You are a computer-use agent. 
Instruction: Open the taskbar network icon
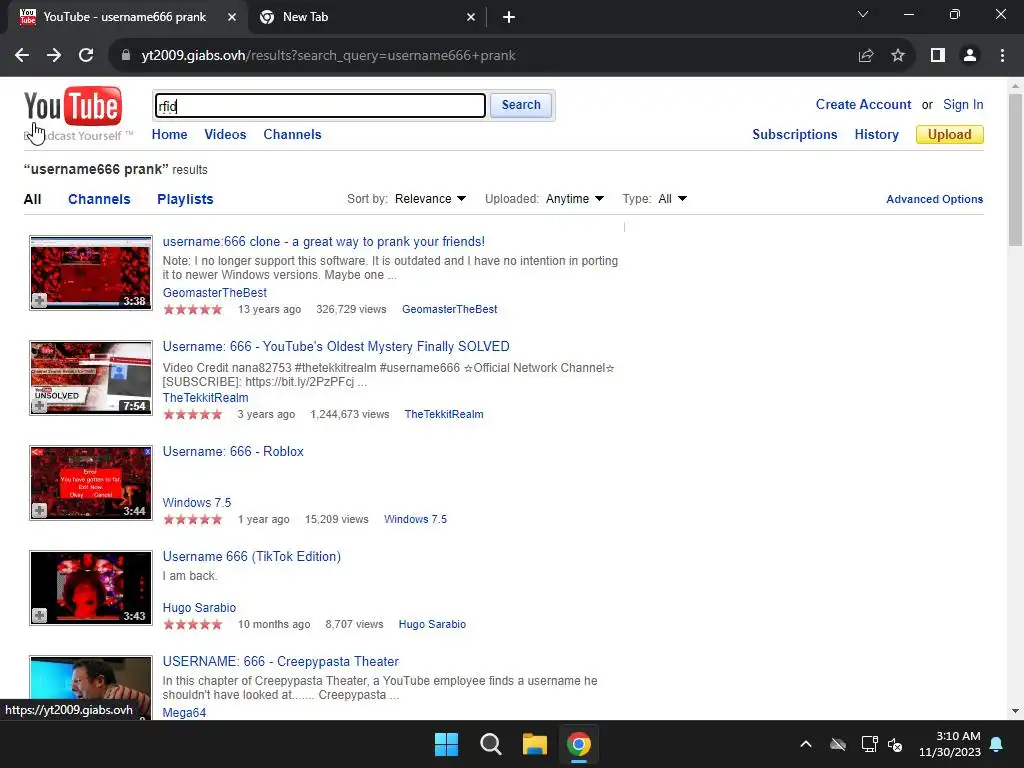869,744
